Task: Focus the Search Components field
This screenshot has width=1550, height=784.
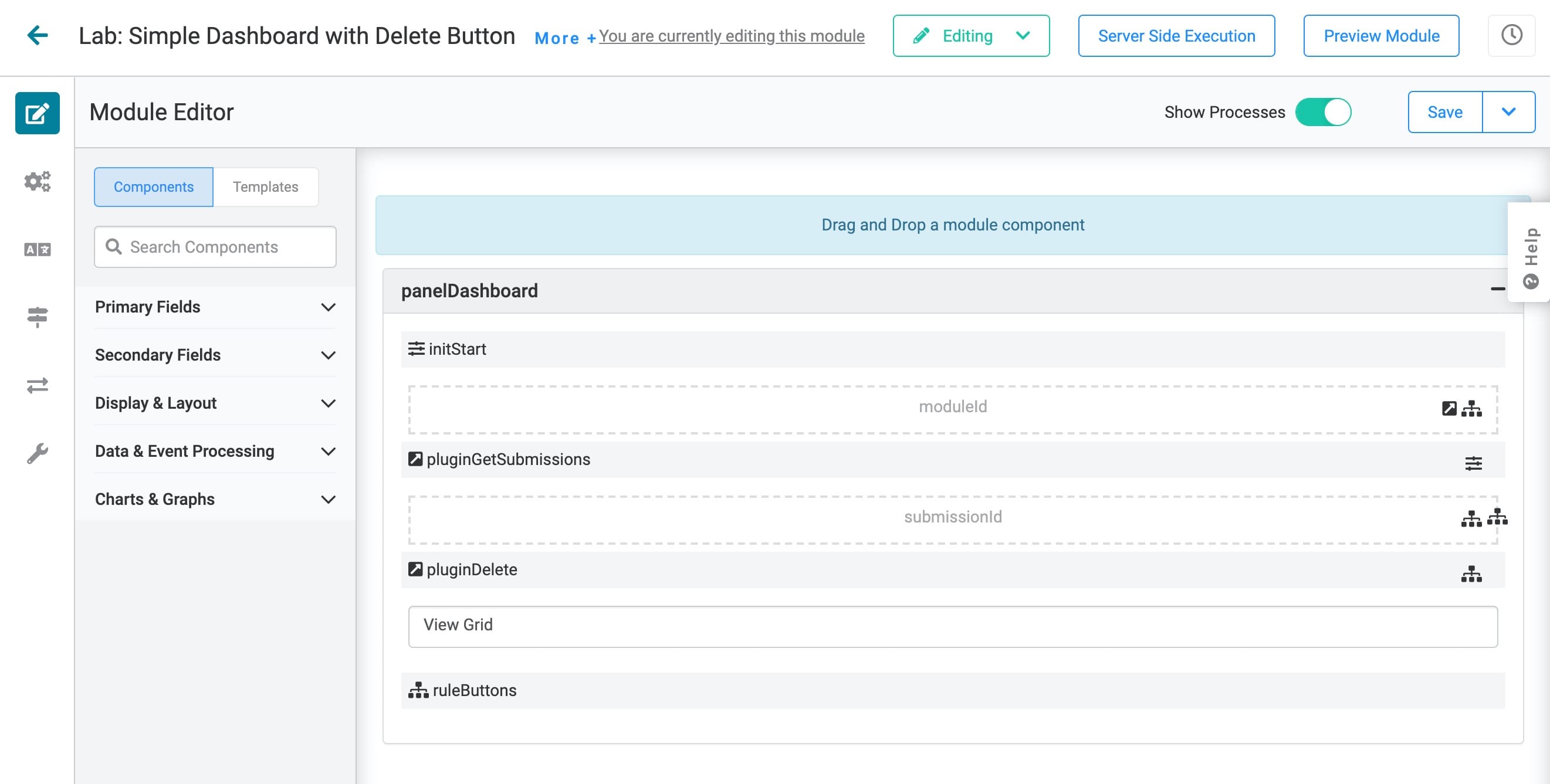Action: pos(215,246)
